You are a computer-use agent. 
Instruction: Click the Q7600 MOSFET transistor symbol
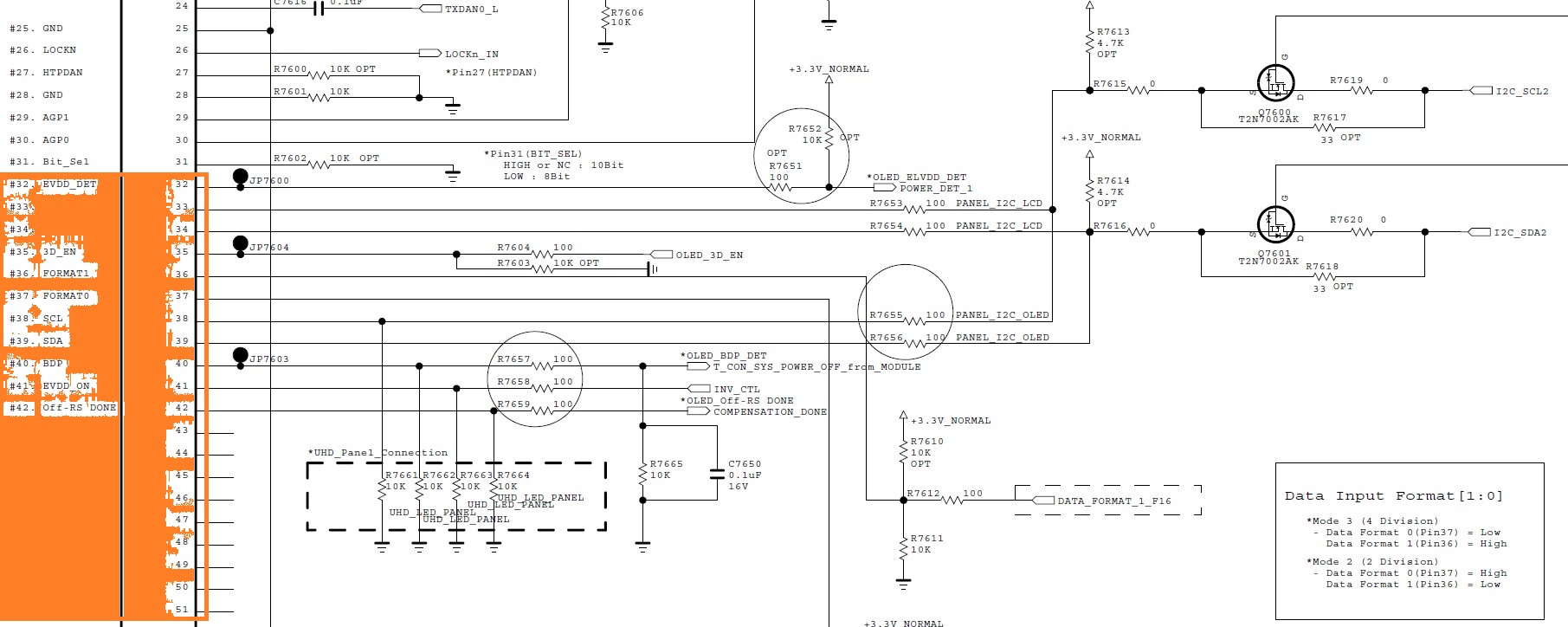[1274, 82]
